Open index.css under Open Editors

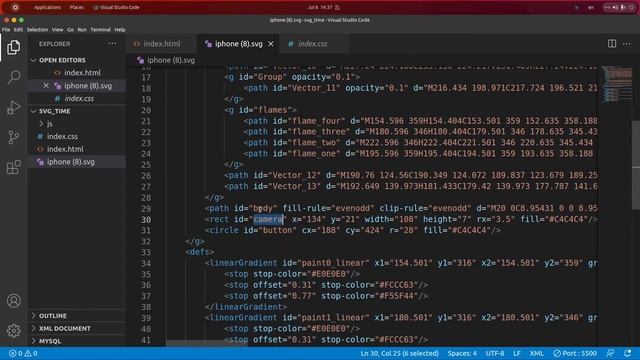coord(79,98)
